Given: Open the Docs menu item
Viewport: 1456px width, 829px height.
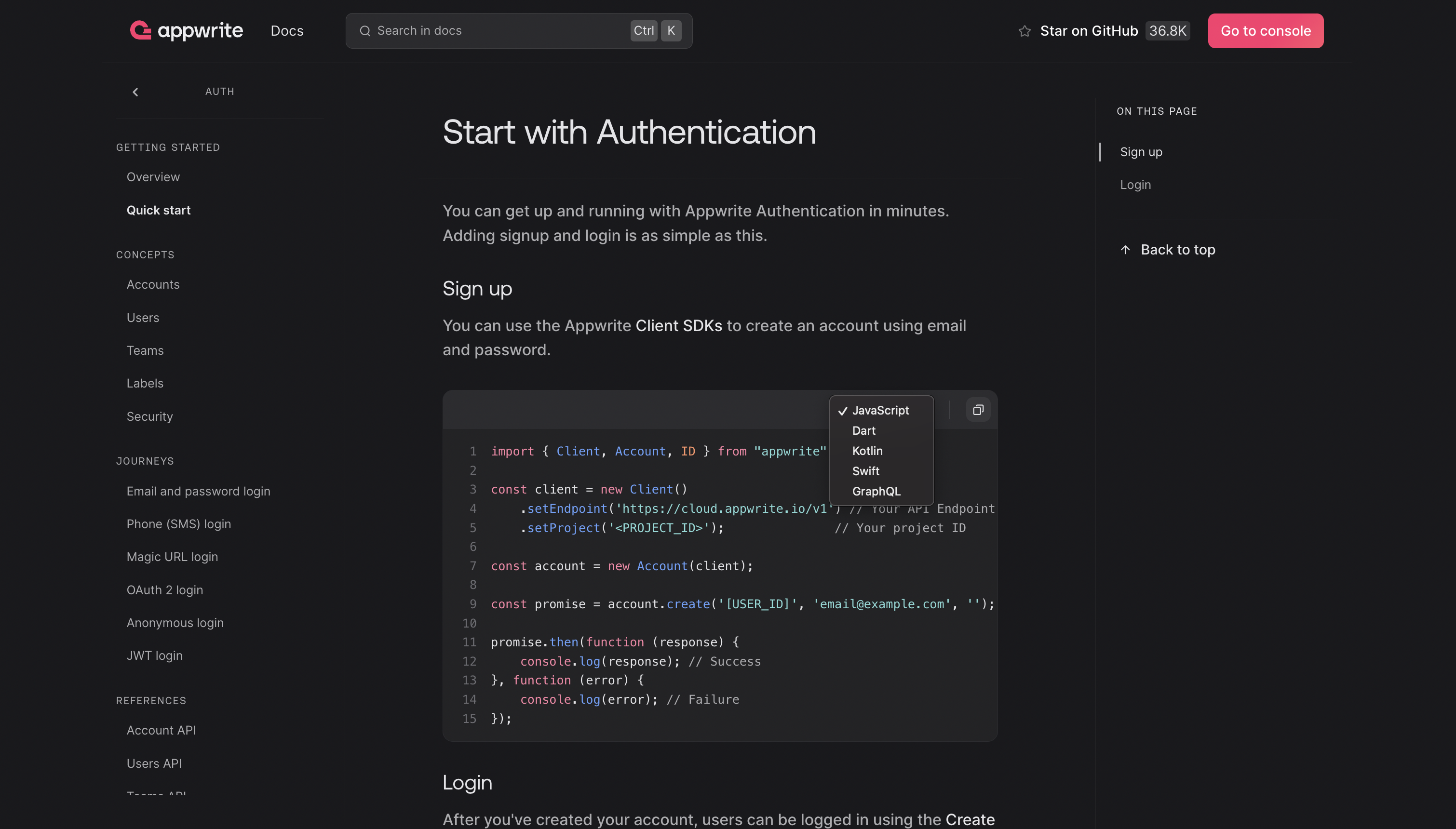Looking at the screenshot, I should point(287,31).
